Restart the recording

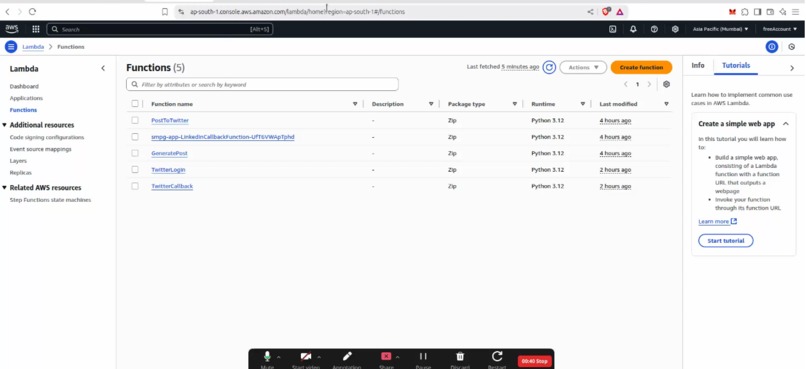pos(497,358)
